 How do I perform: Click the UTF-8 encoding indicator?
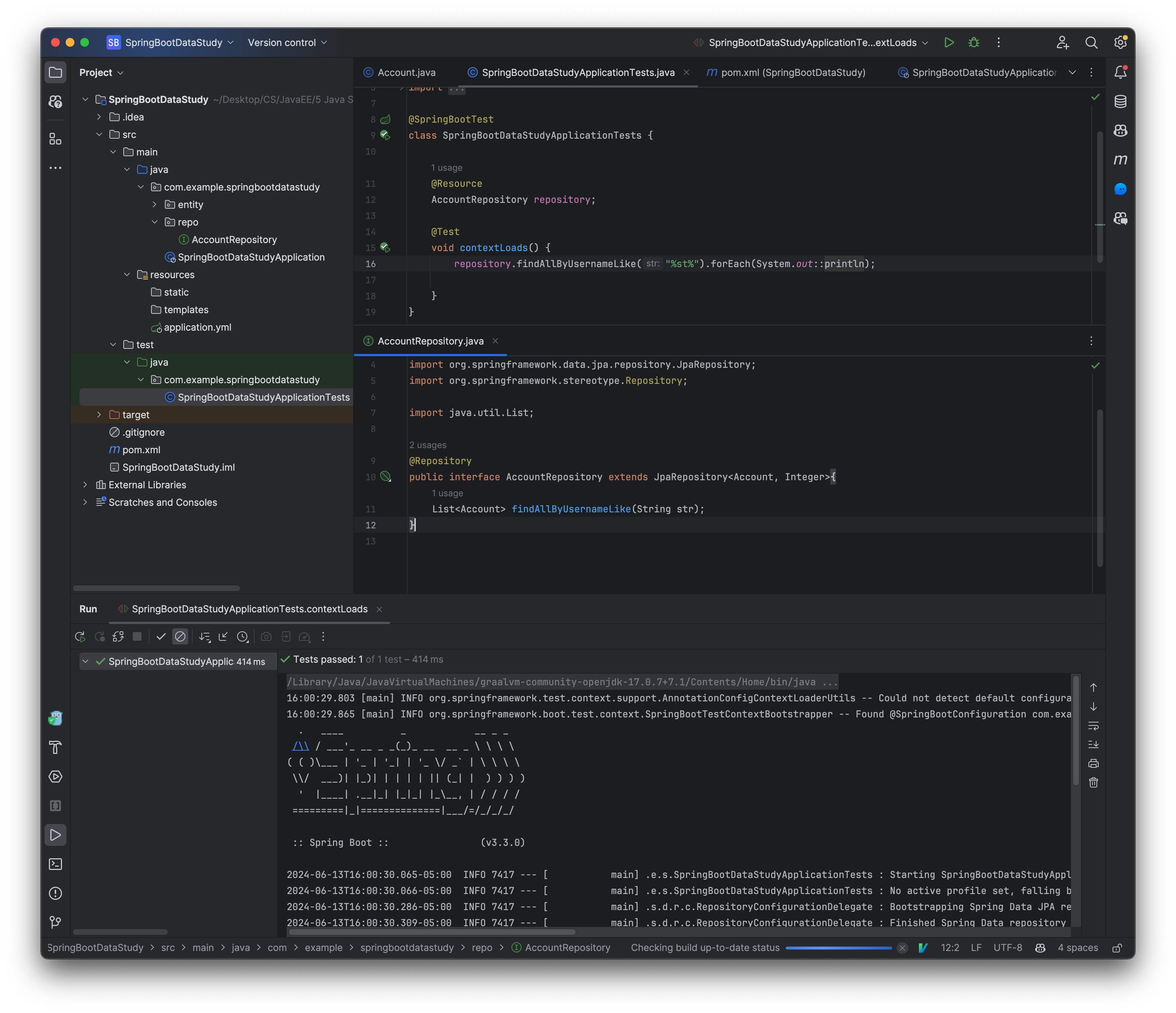[x=1008, y=948]
